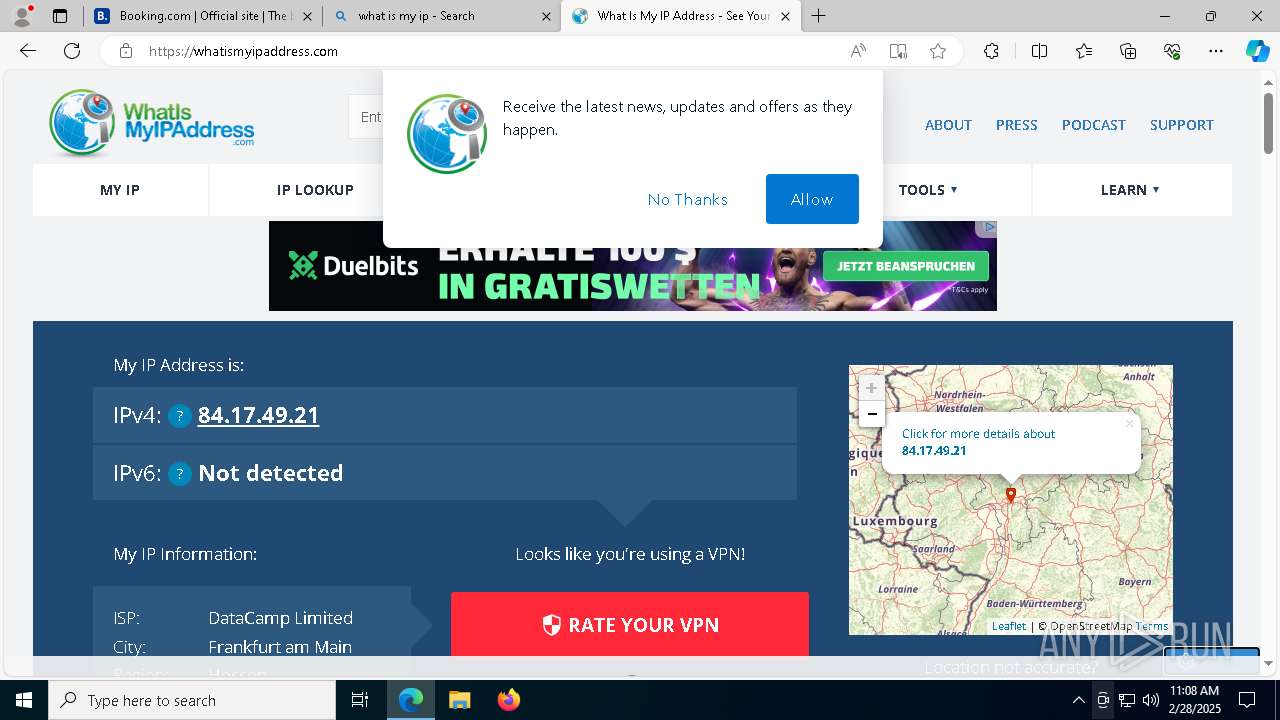Click the 84.17.49.21 IPv4 address link
The width and height of the screenshot is (1280, 720).
click(259, 415)
